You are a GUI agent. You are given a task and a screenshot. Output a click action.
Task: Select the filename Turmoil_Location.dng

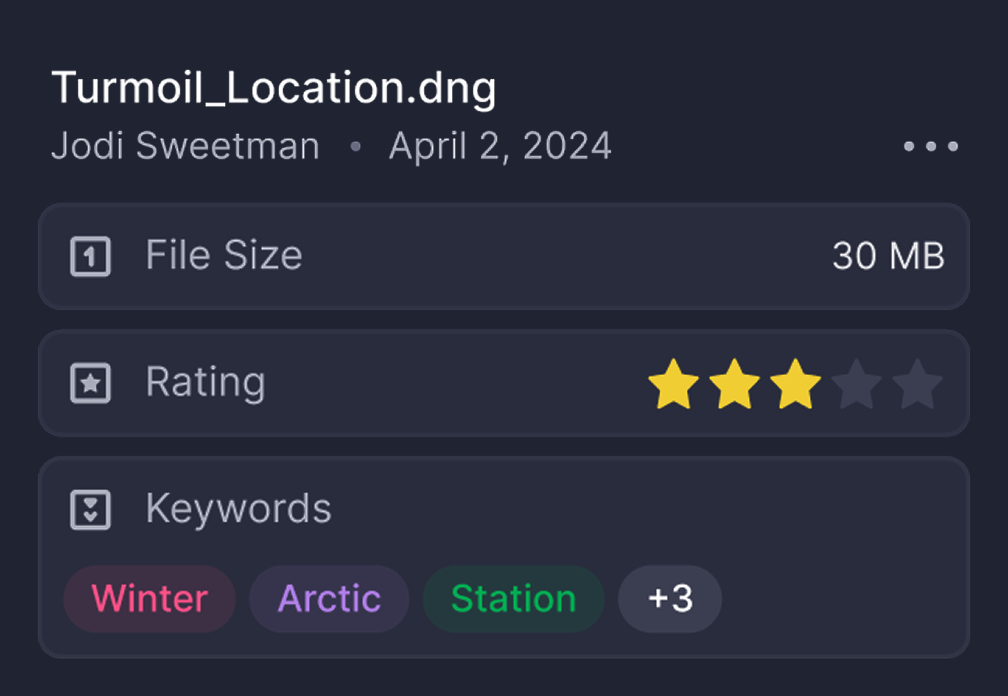(275, 88)
